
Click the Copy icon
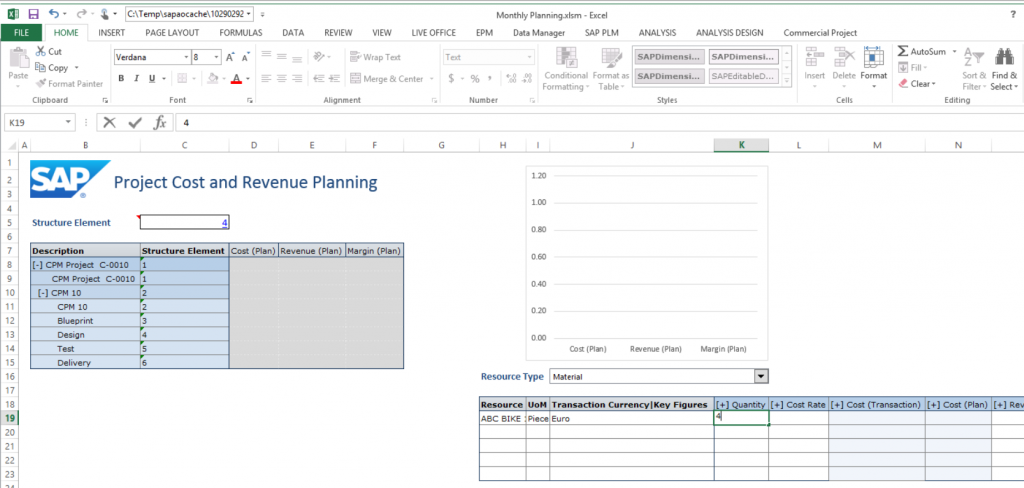pos(40,68)
